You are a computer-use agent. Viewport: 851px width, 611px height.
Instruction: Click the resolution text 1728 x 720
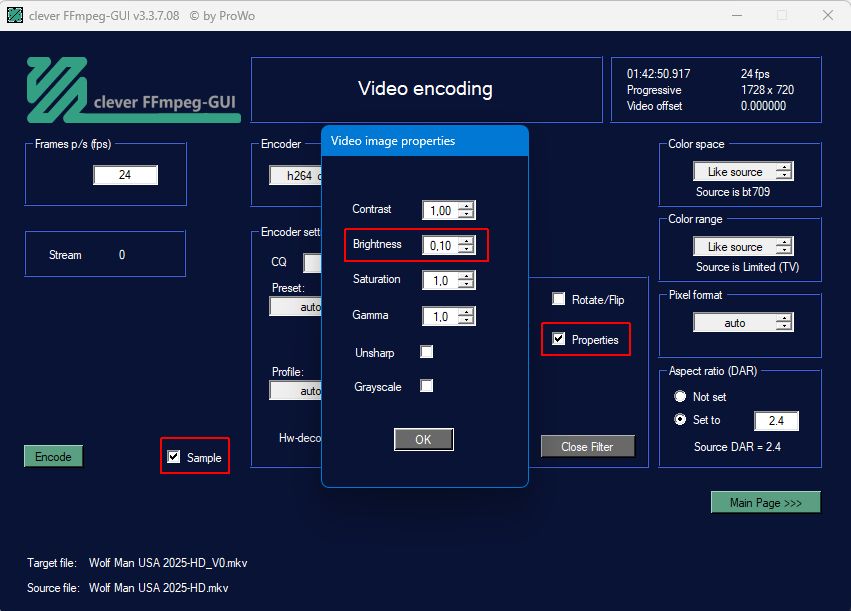[x=767, y=90]
